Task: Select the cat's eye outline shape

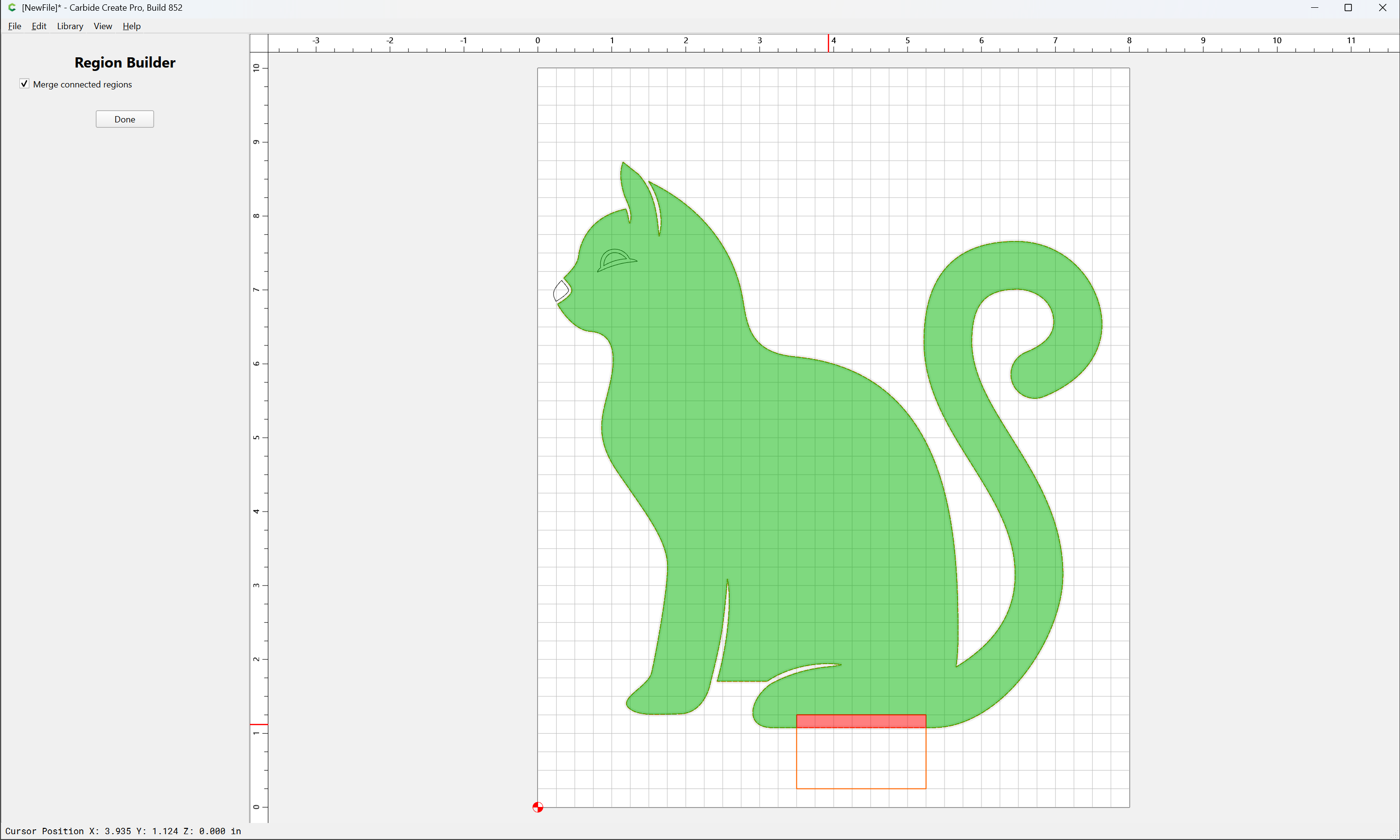Action: (616, 260)
